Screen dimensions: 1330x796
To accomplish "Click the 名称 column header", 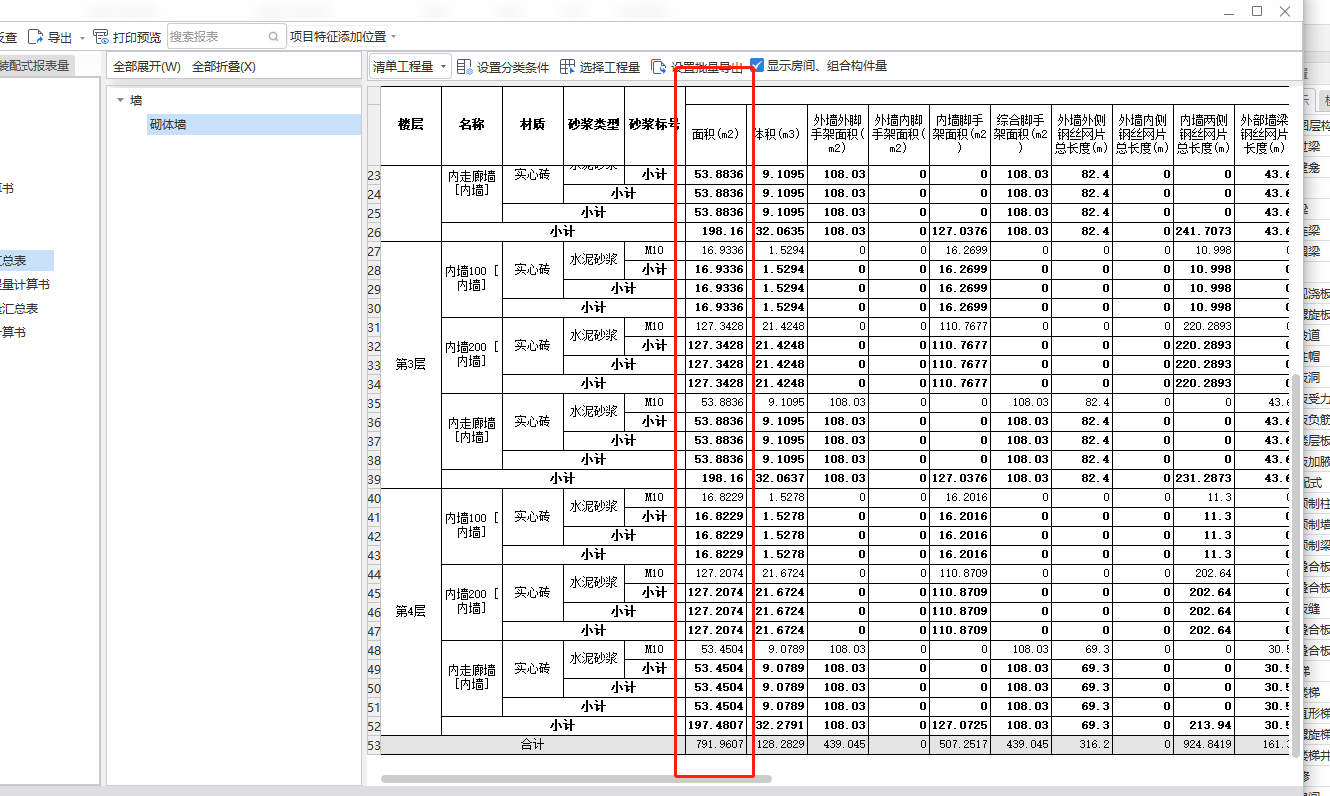I will click(x=472, y=125).
